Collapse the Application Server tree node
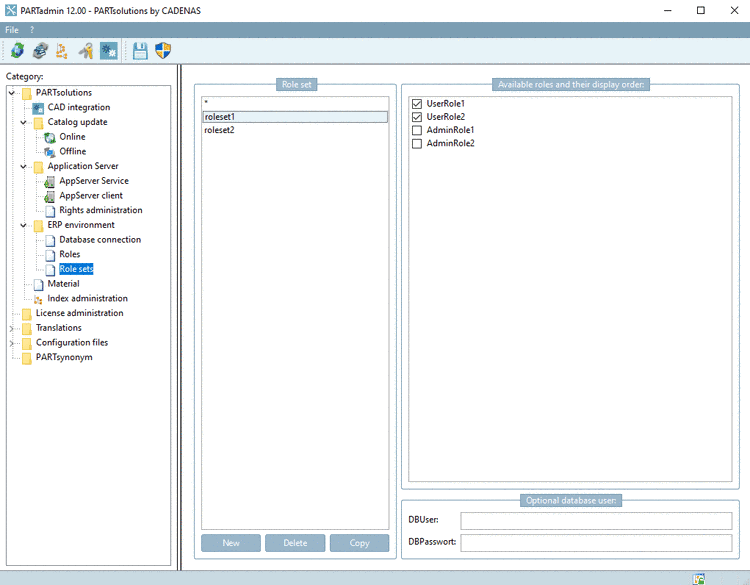This screenshot has width=750, height=585. pos(23,166)
